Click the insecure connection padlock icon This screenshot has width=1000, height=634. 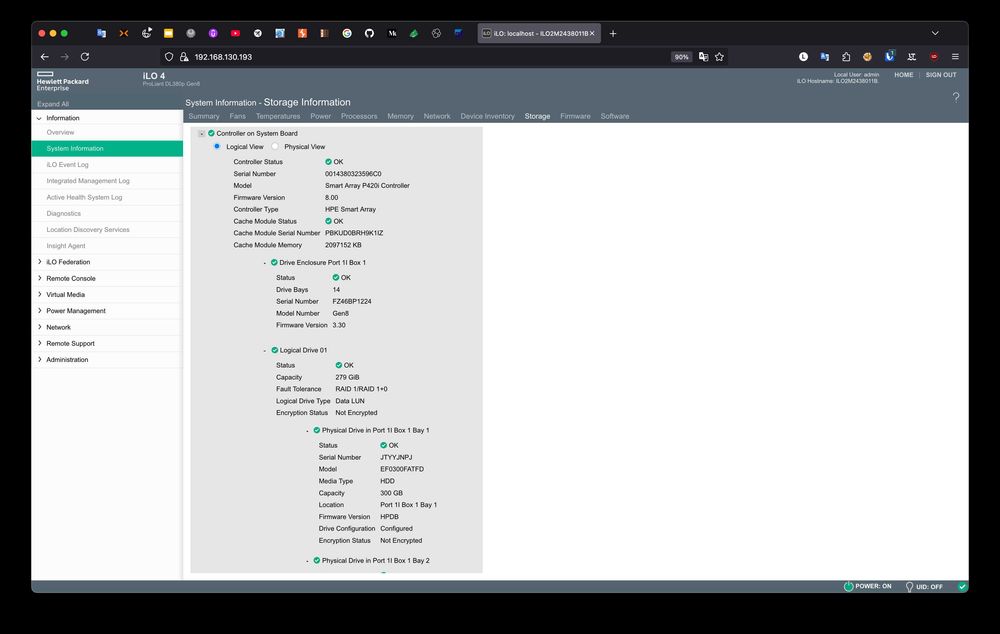click(x=184, y=57)
